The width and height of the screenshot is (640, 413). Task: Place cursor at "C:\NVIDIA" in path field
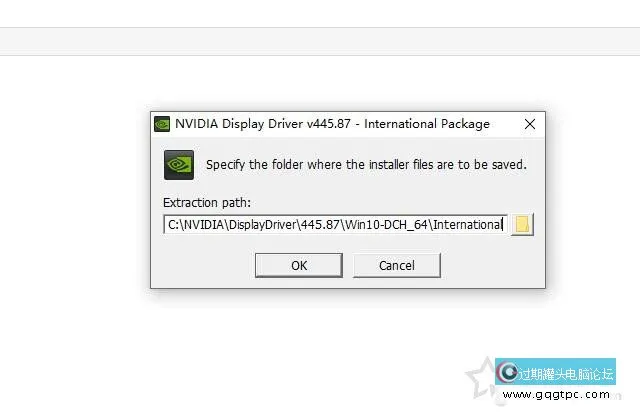196,224
